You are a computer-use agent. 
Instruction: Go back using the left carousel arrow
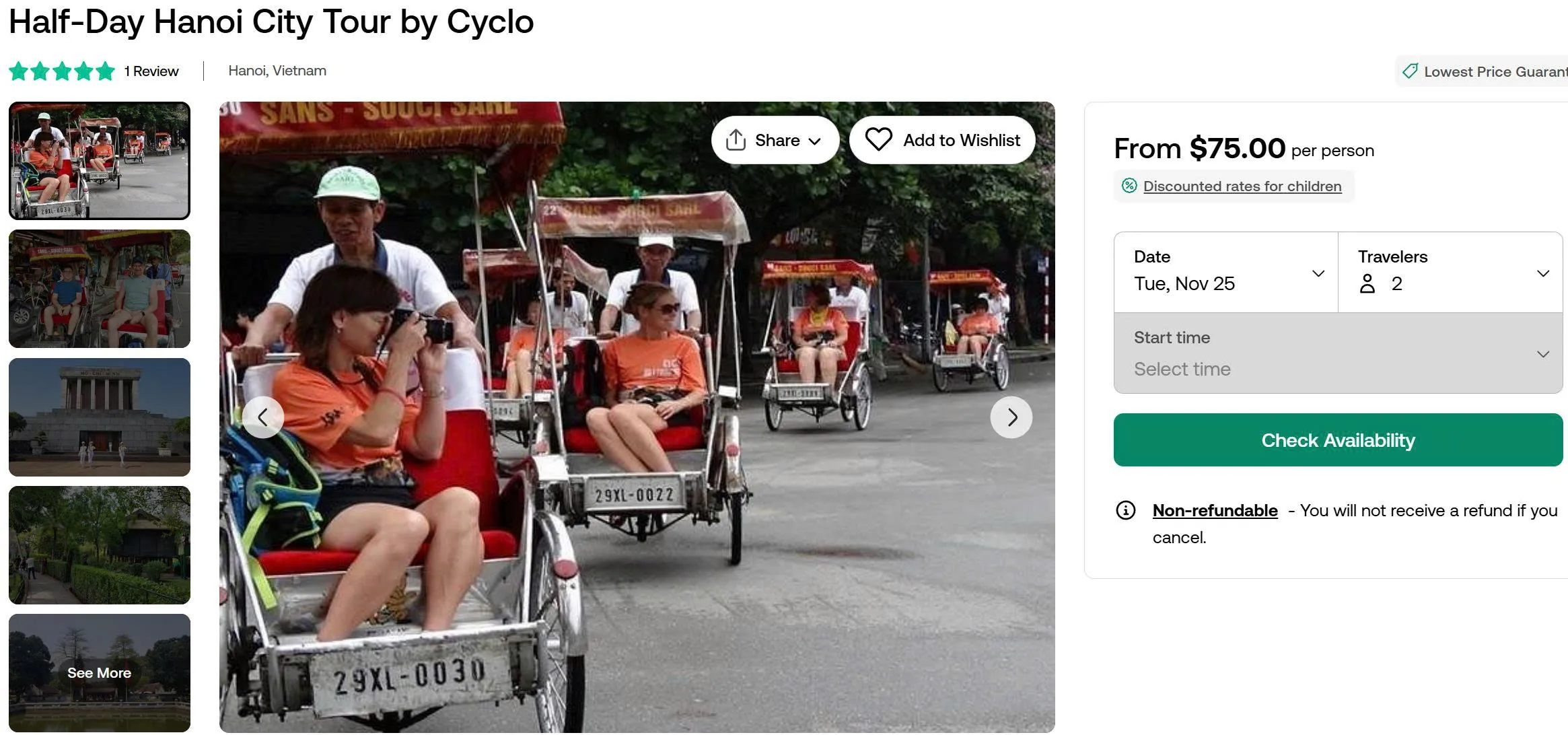click(263, 417)
